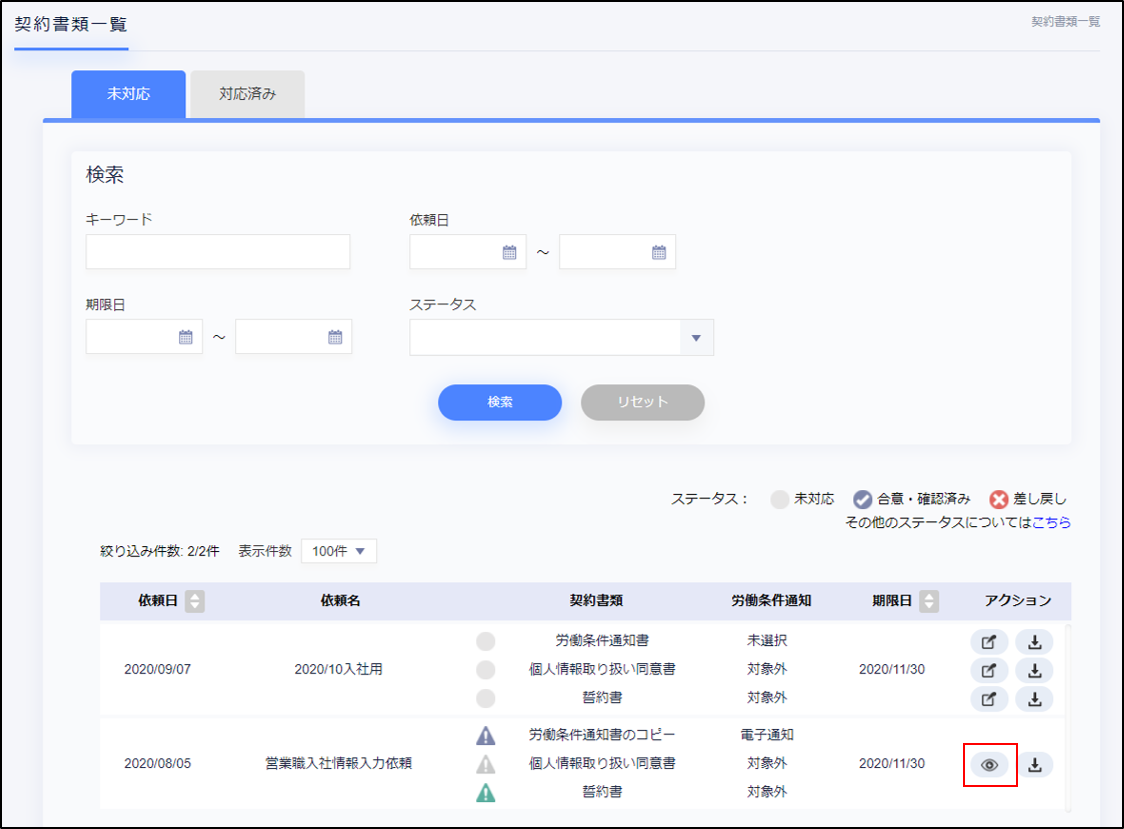Click the eye icon to view 営業職入社情報入力依頼
The image size is (1124, 829).
click(x=989, y=765)
